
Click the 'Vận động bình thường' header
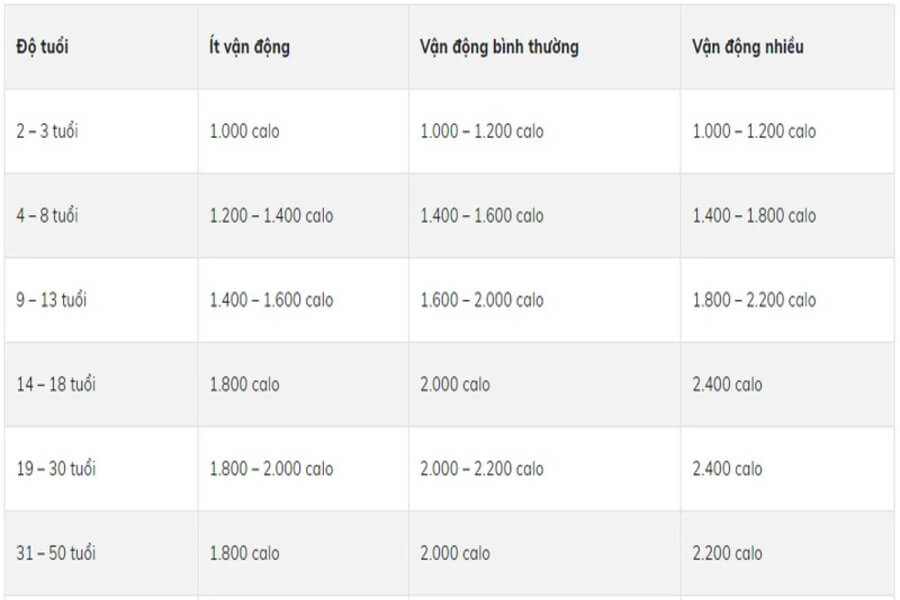pyautogui.click(x=499, y=47)
